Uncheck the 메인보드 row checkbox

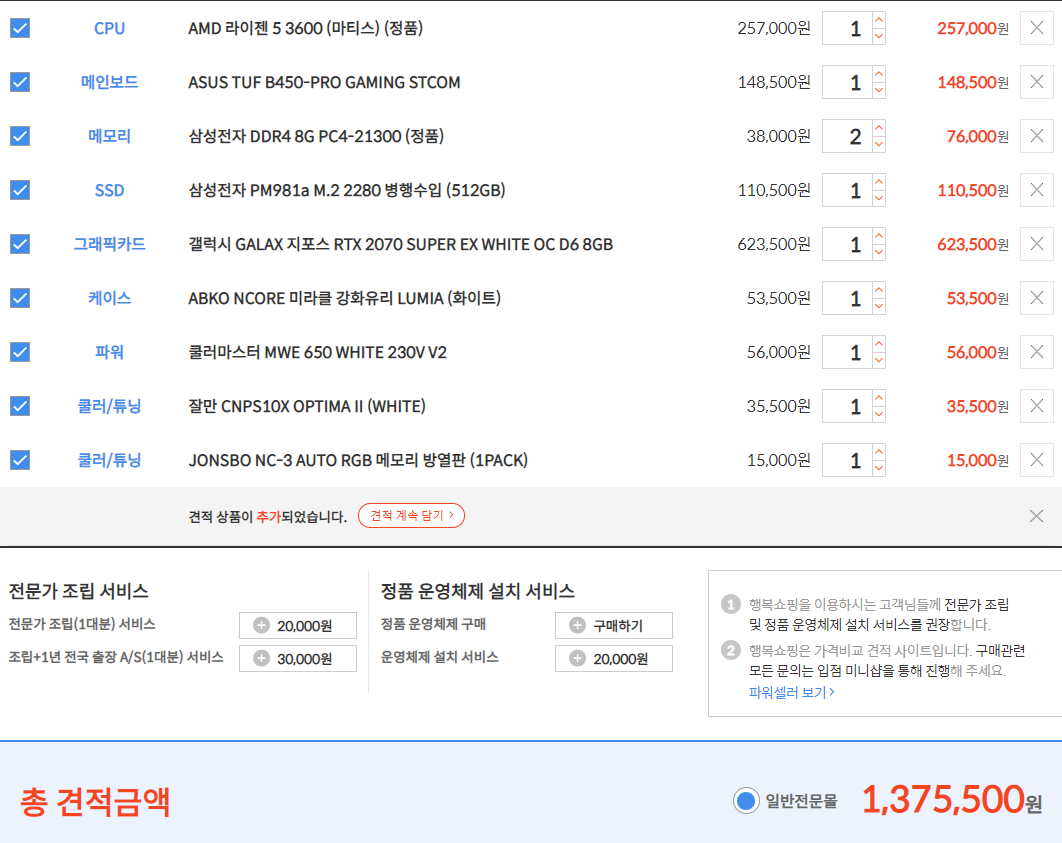pyautogui.click(x=20, y=83)
